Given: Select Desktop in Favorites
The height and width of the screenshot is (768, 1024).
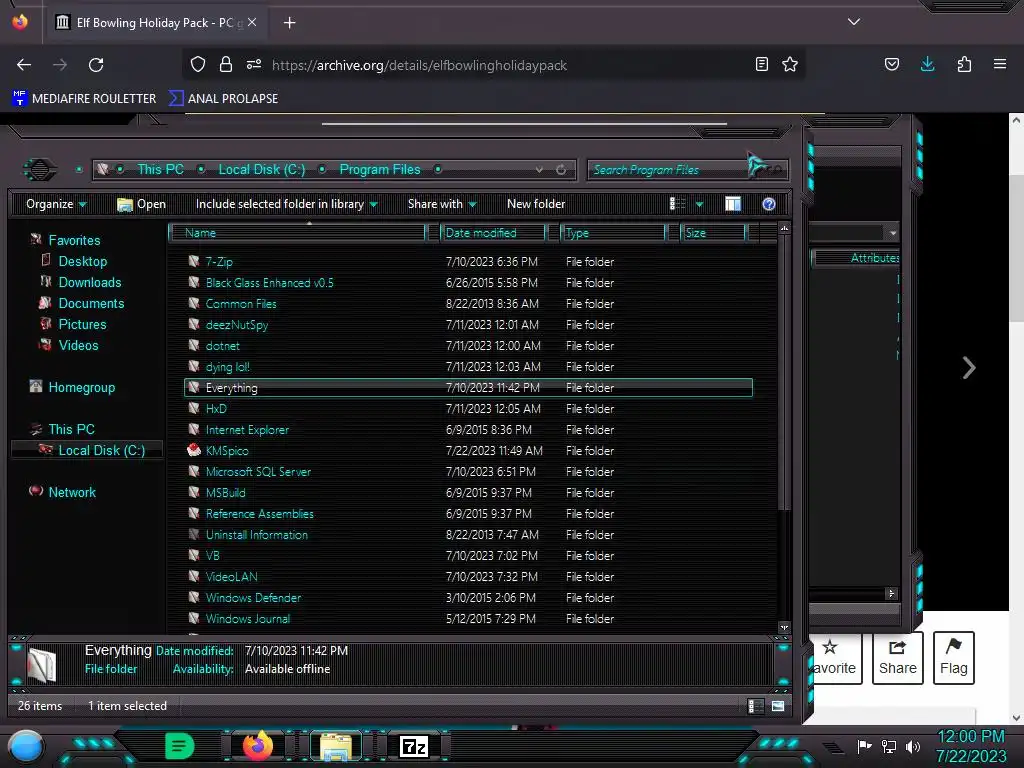Looking at the screenshot, I should [x=82, y=261].
